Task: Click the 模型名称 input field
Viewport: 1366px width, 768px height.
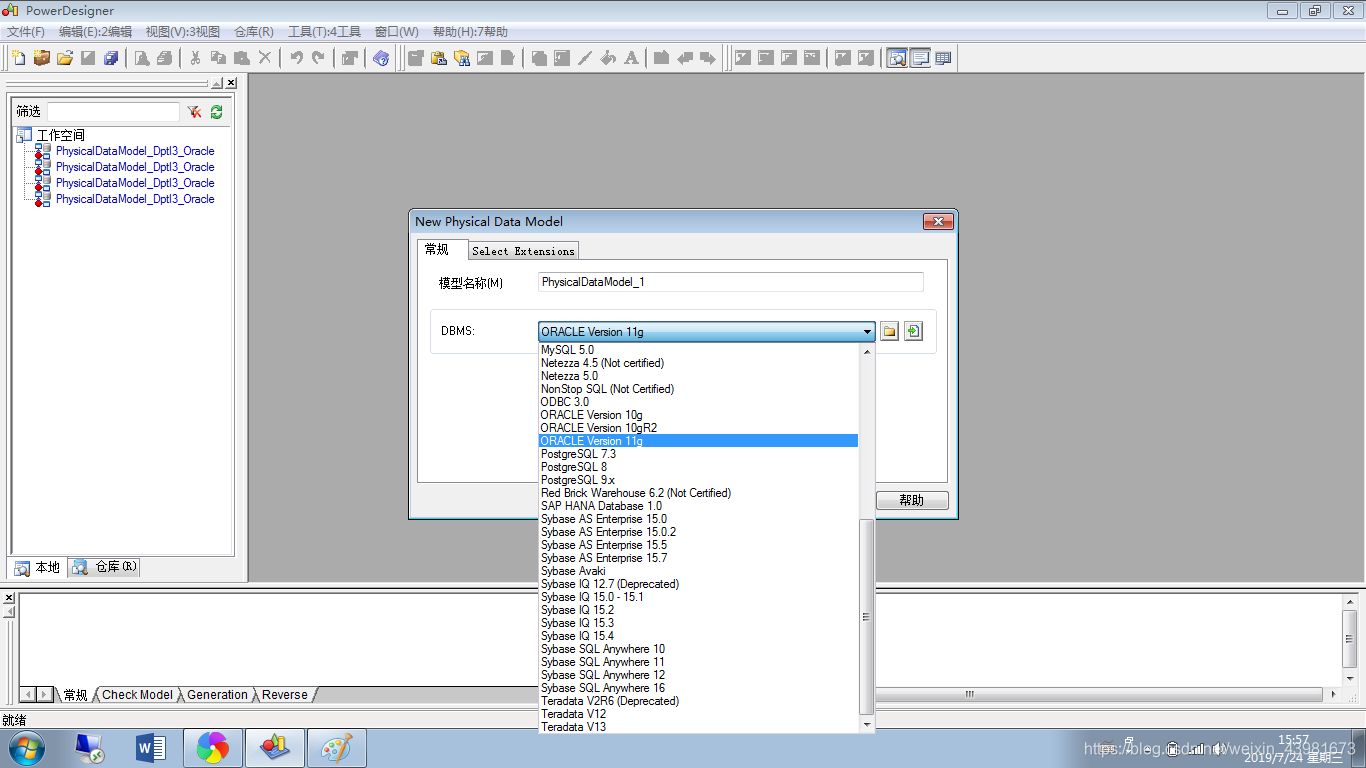Action: pos(731,282)
